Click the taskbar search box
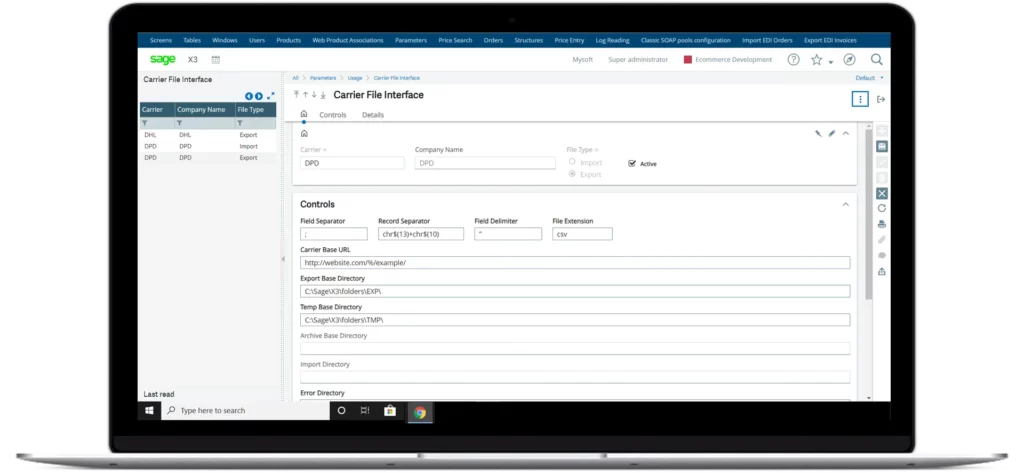The width and height of the screenshot is (1024, 473). [x=245, y=411]
